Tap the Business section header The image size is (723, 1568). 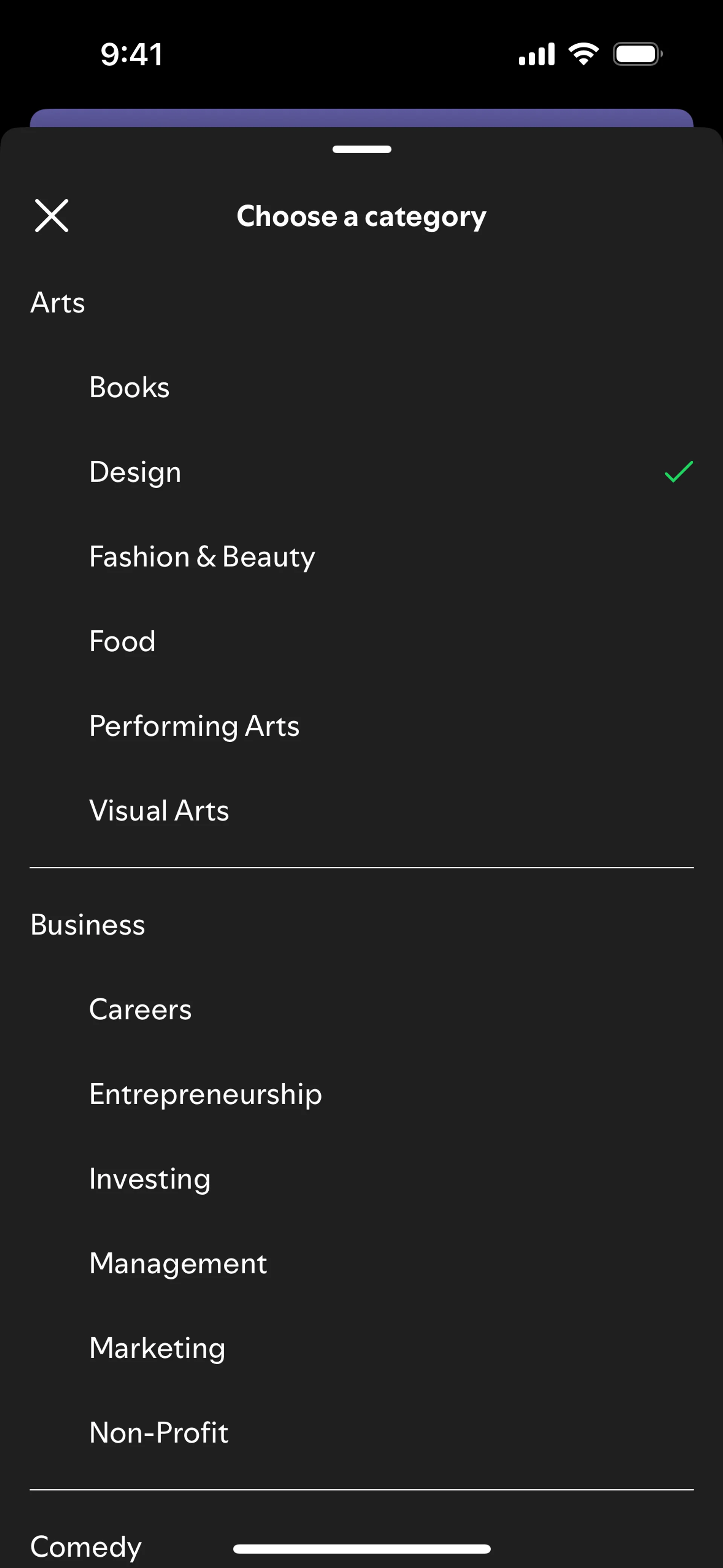[88, 925]
